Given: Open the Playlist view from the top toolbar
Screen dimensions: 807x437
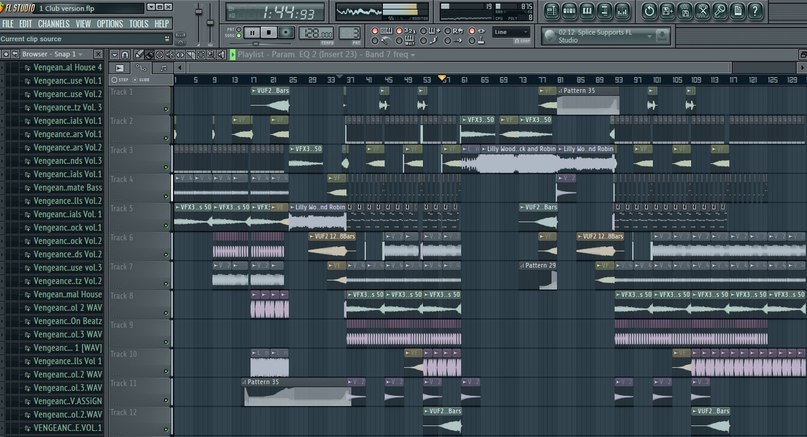Looking at the screenshot, I should (x=552, y=11).
